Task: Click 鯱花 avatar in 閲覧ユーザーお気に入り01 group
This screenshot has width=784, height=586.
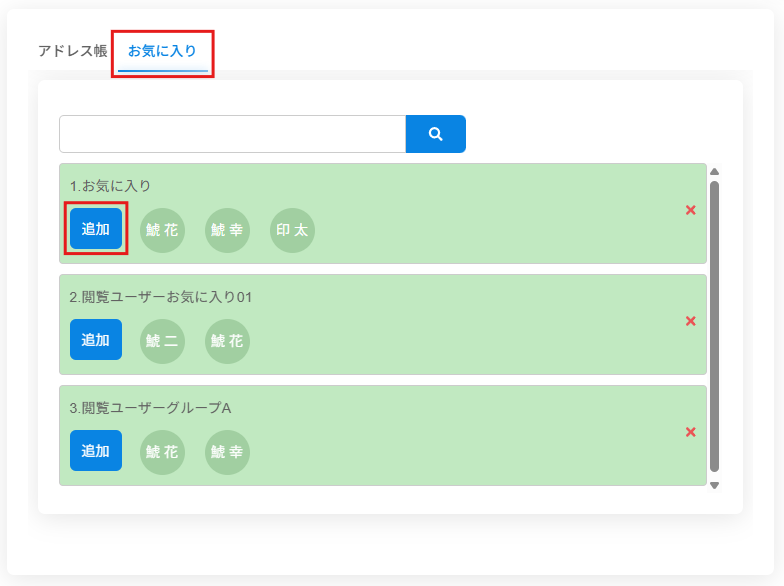Action: 227,341
